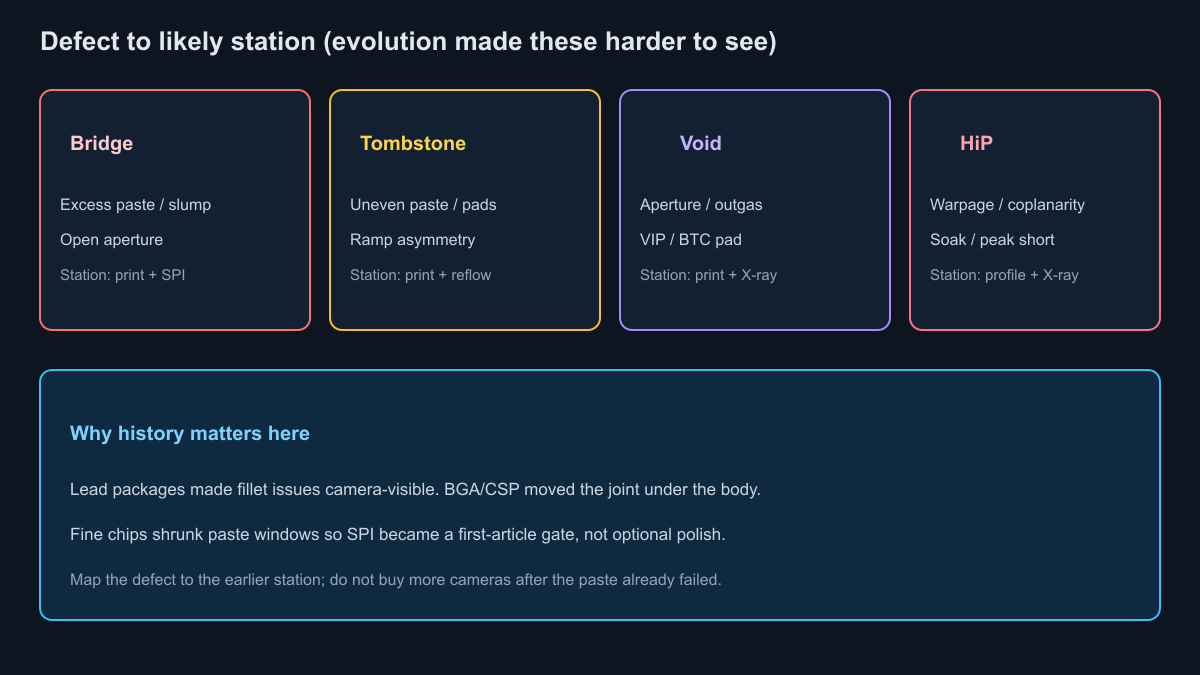Screen dimensions: 1200x675
Task: Select the Tombstone card title
Action: pos(413,143)
